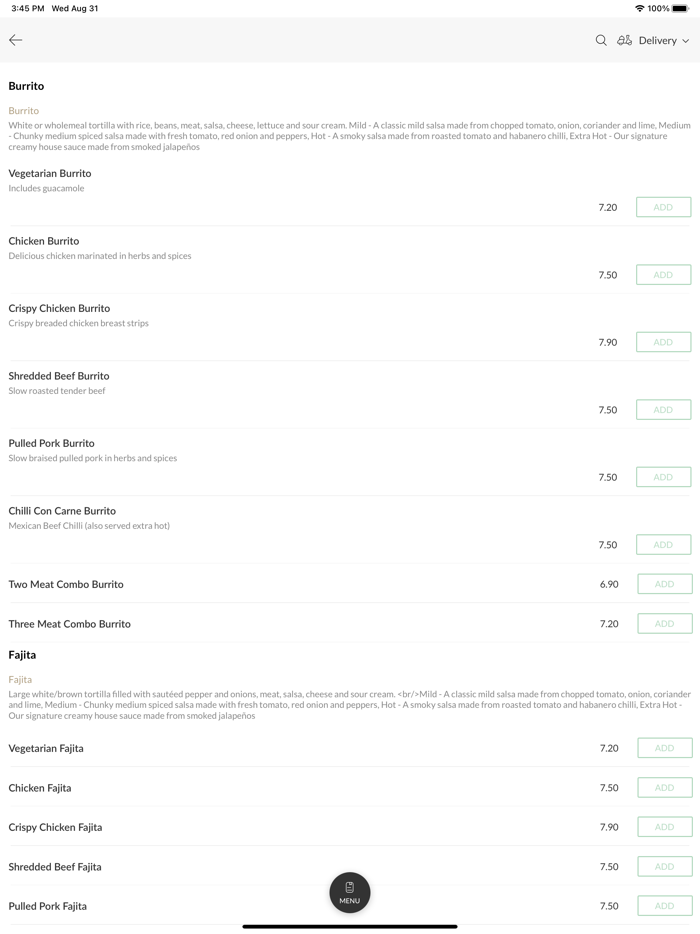Expand the Delivery dropdown chevron
The height and width of the screenshot is (934, 700).
[x=686, y=41]
